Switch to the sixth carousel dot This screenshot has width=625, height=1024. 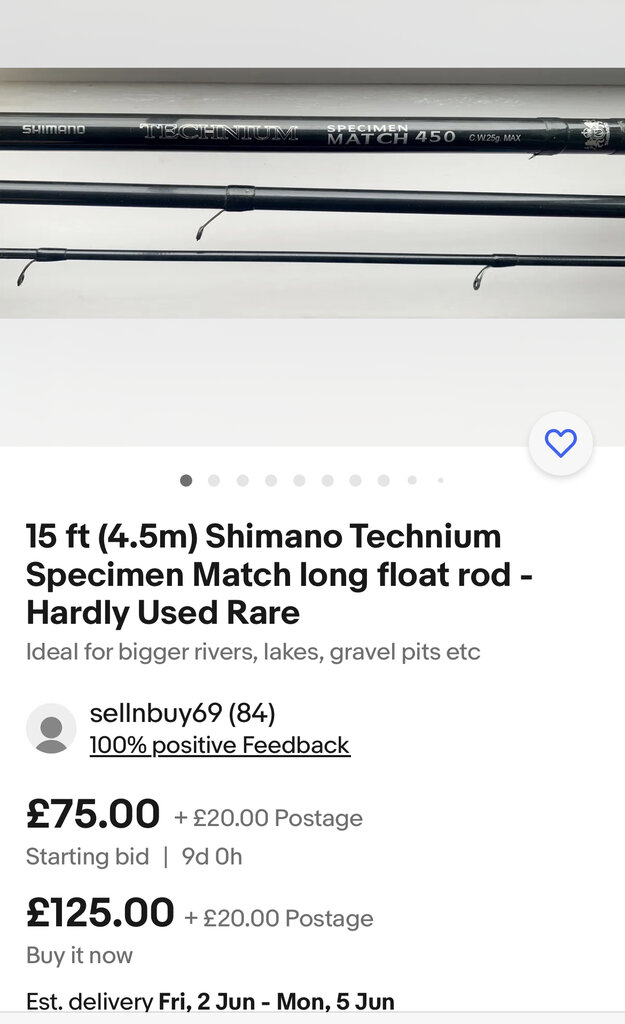pyautogui.click(x=327, y=480)
